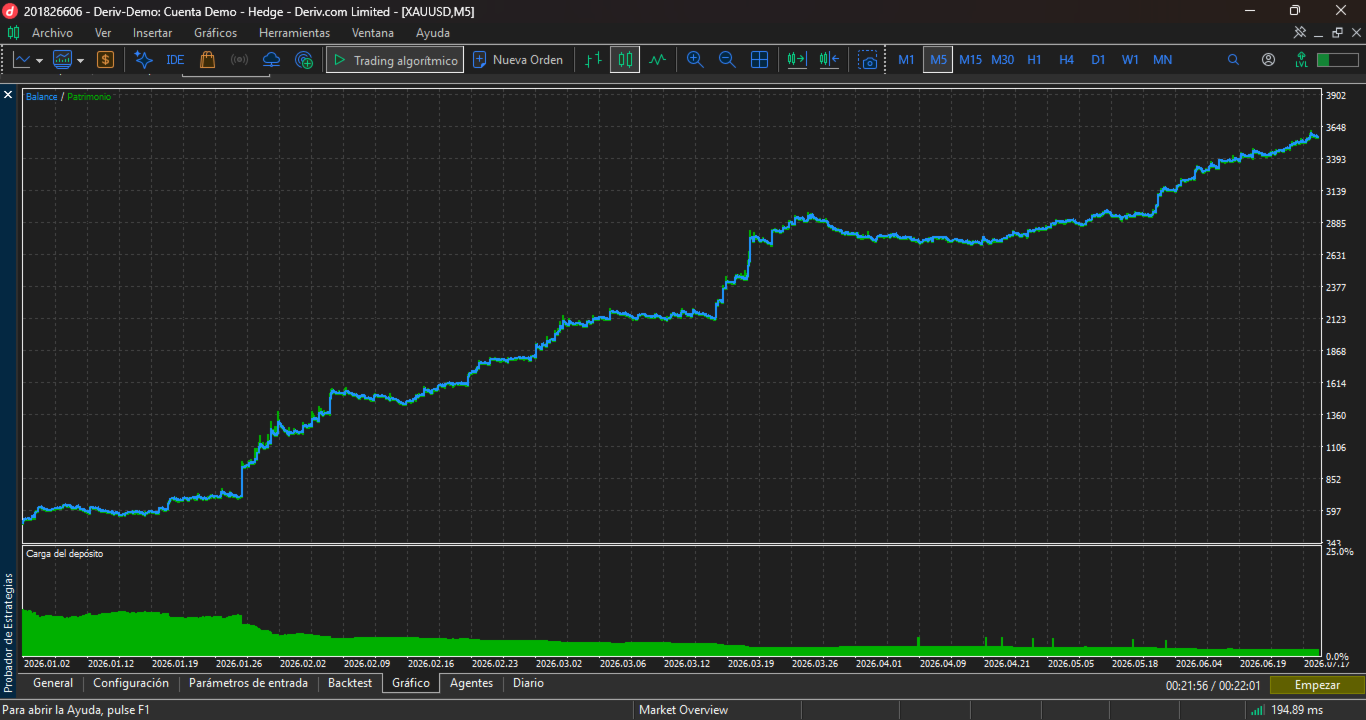This screenshot has width=1366, height=720.
Task: Open the Ayuda menu
Action: (x=433, y=33)
